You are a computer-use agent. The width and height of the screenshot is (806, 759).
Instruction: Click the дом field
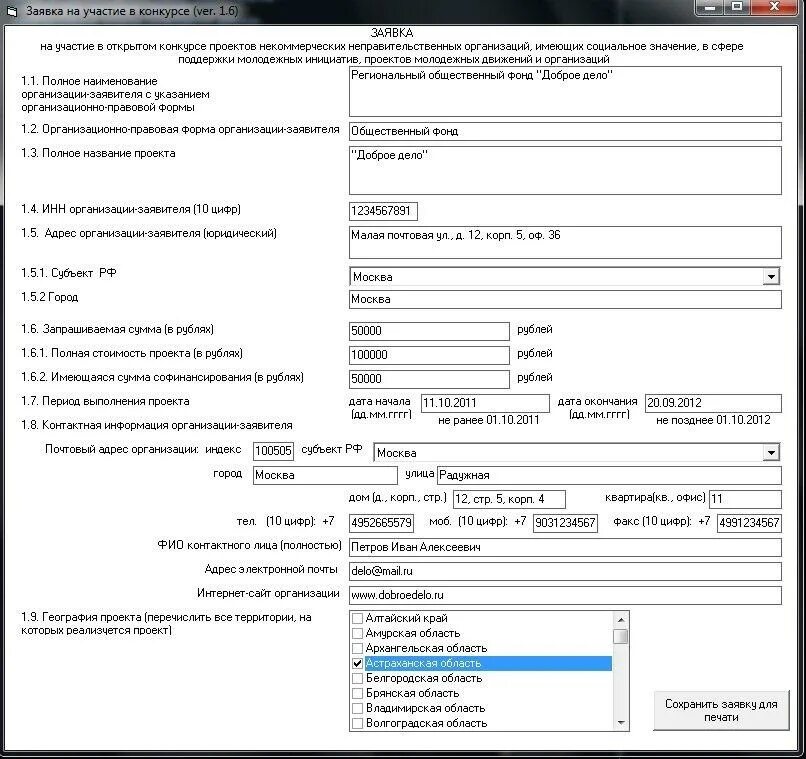click(509, 498)
